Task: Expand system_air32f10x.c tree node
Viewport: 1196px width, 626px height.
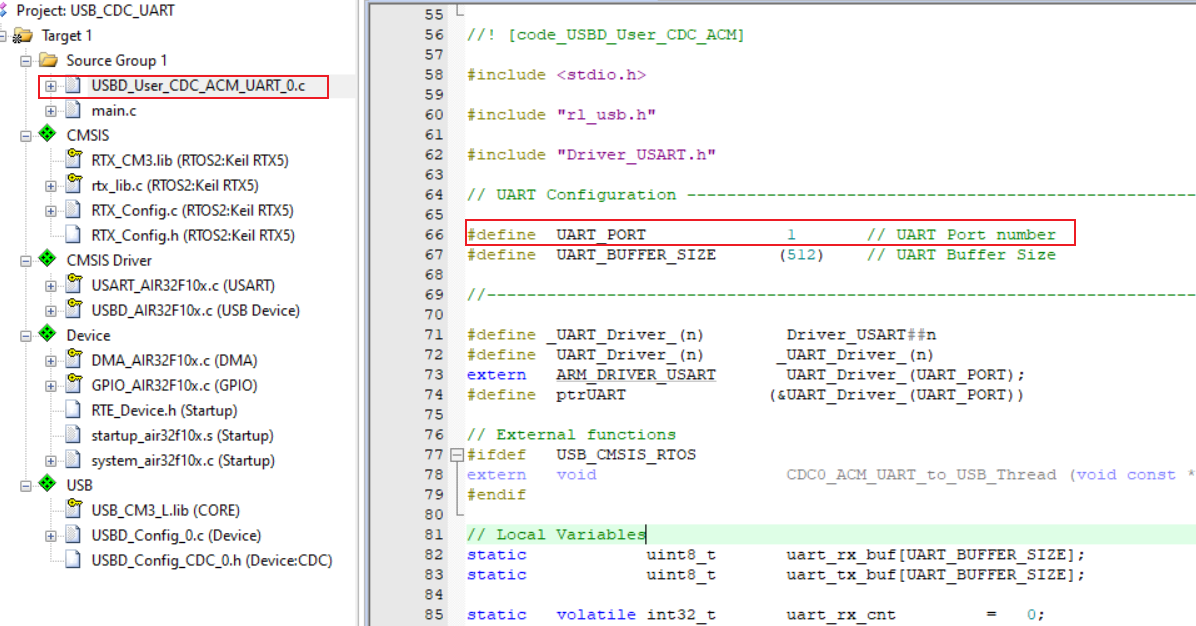Action: (x=50, y=461)
